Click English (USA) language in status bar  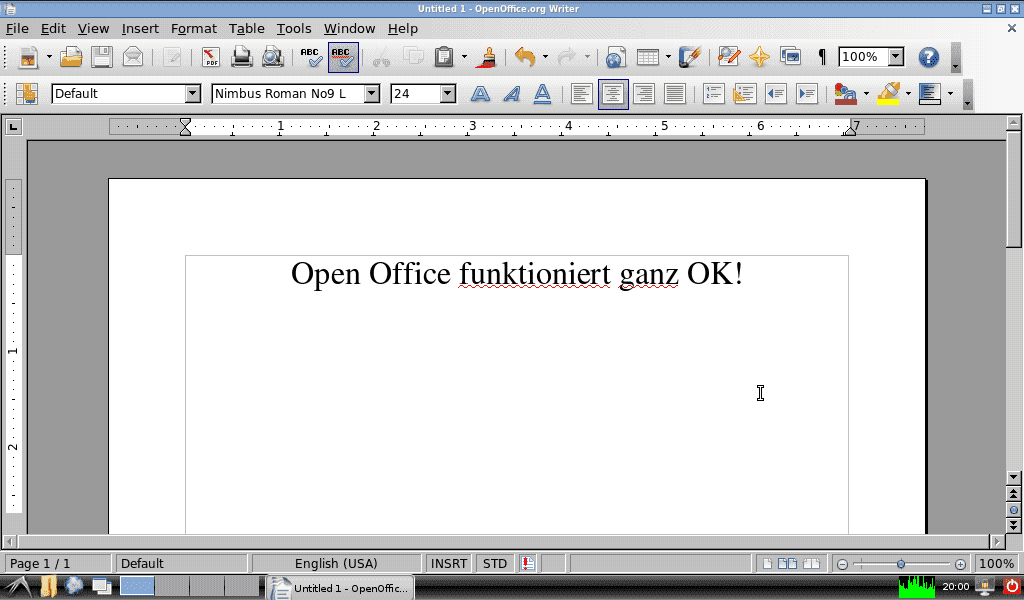click(x=336, y=563)
